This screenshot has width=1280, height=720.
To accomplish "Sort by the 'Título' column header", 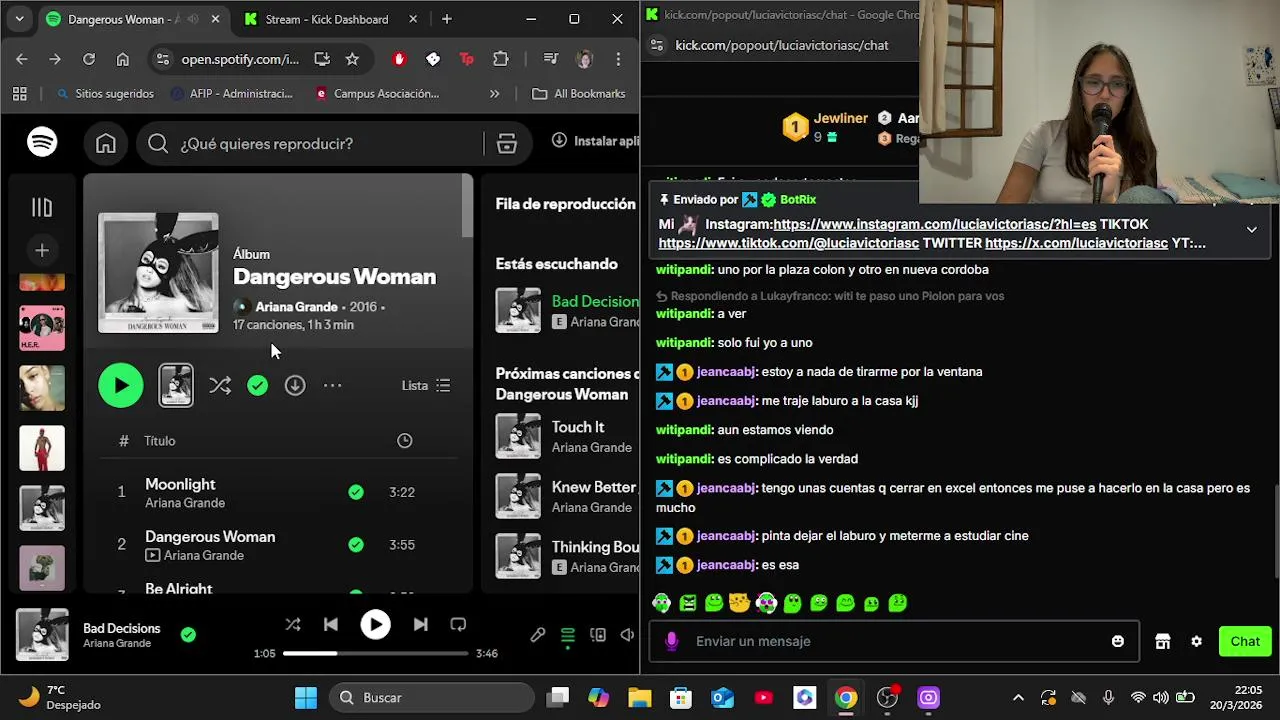I will click(x=160, y=441).
